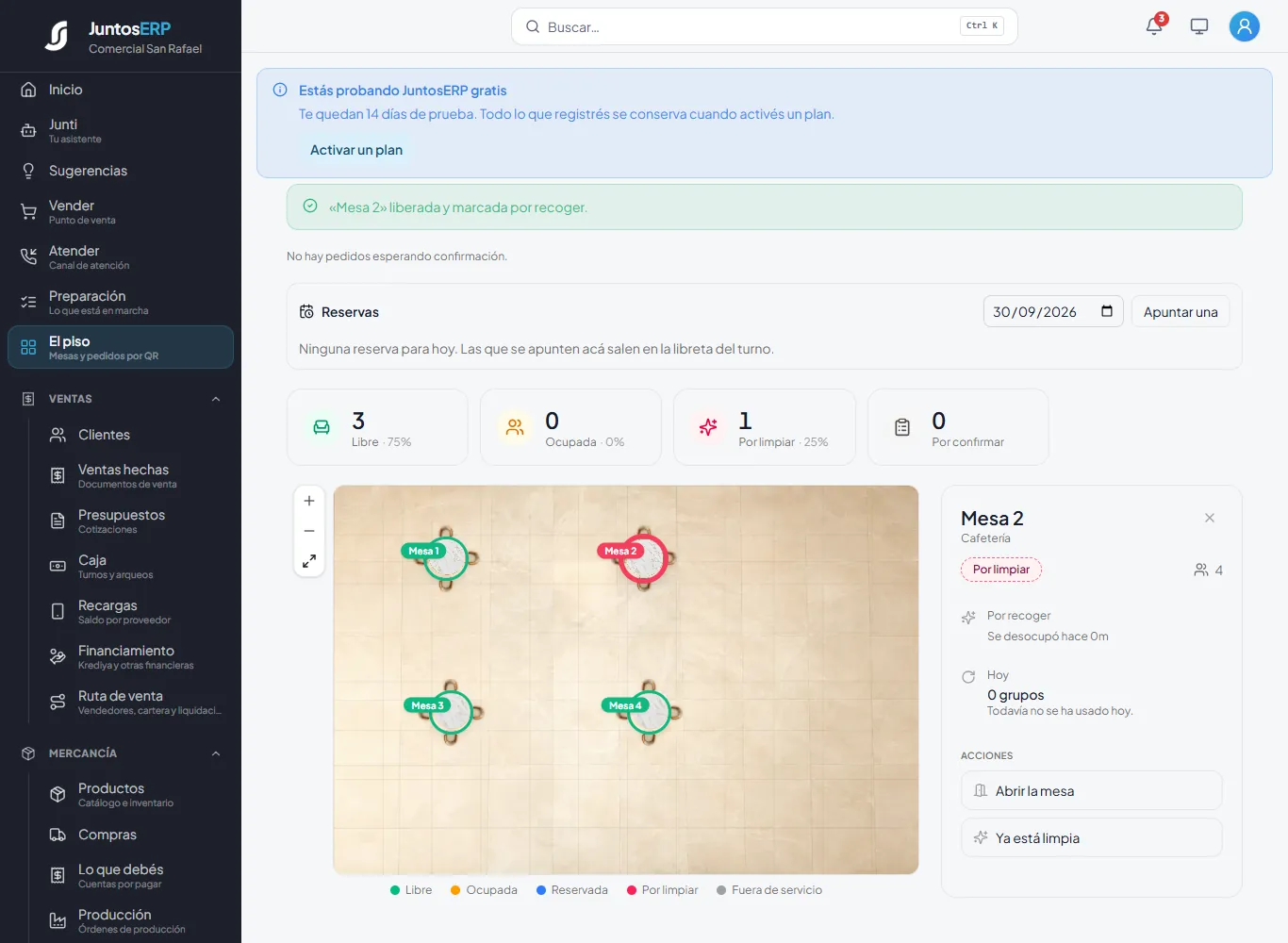Image resolution: width=1288 pixels, height=943 pixels.
Task: Open Clientes under Ventas
Action: (135, 435)
